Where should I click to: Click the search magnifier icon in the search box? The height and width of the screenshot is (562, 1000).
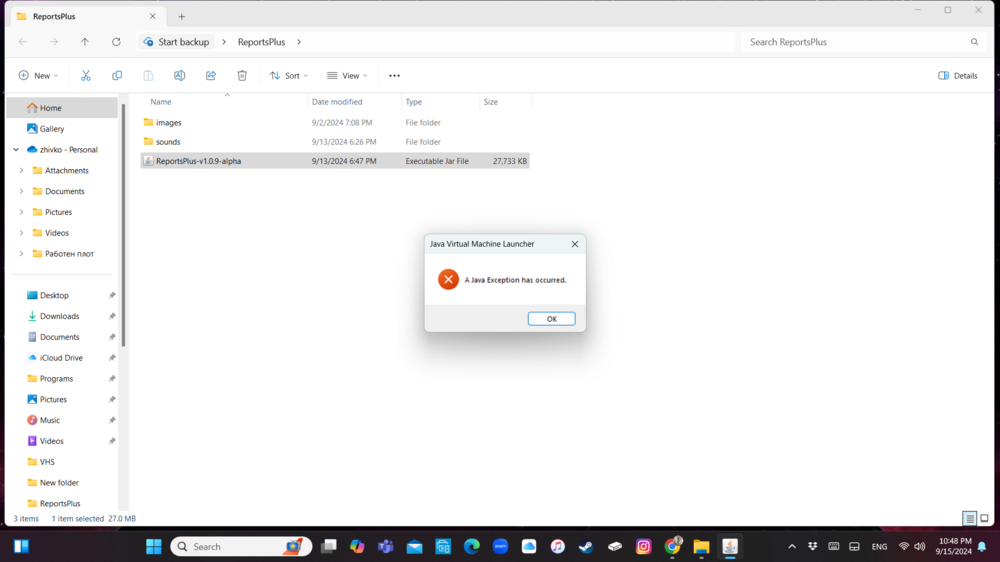pos(974,41)
